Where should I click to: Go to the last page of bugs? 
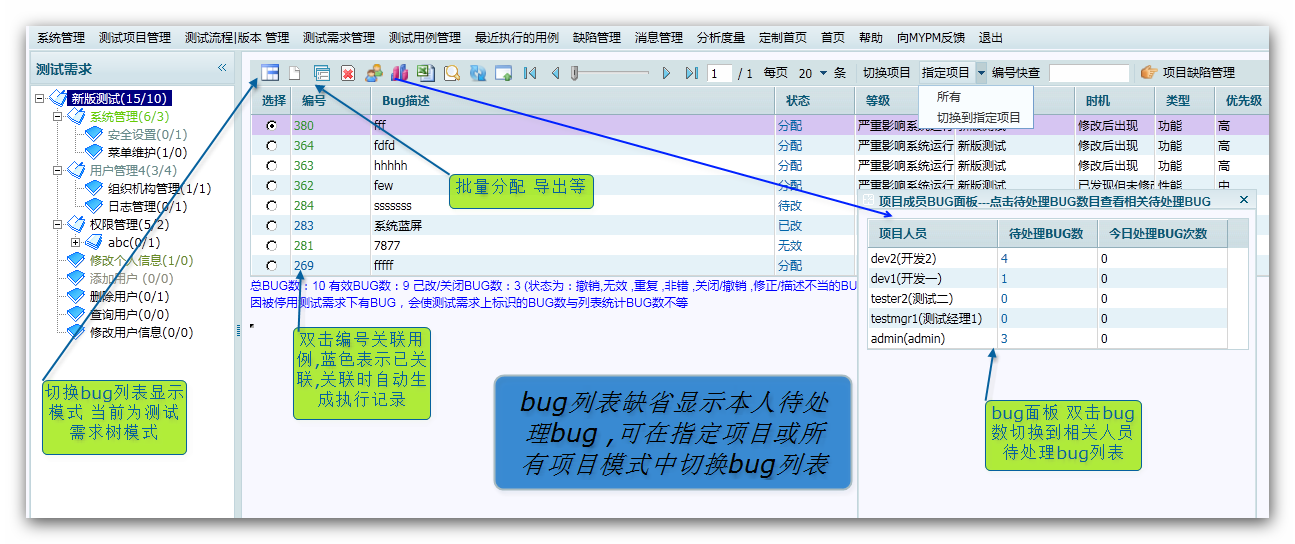[692, 73]
